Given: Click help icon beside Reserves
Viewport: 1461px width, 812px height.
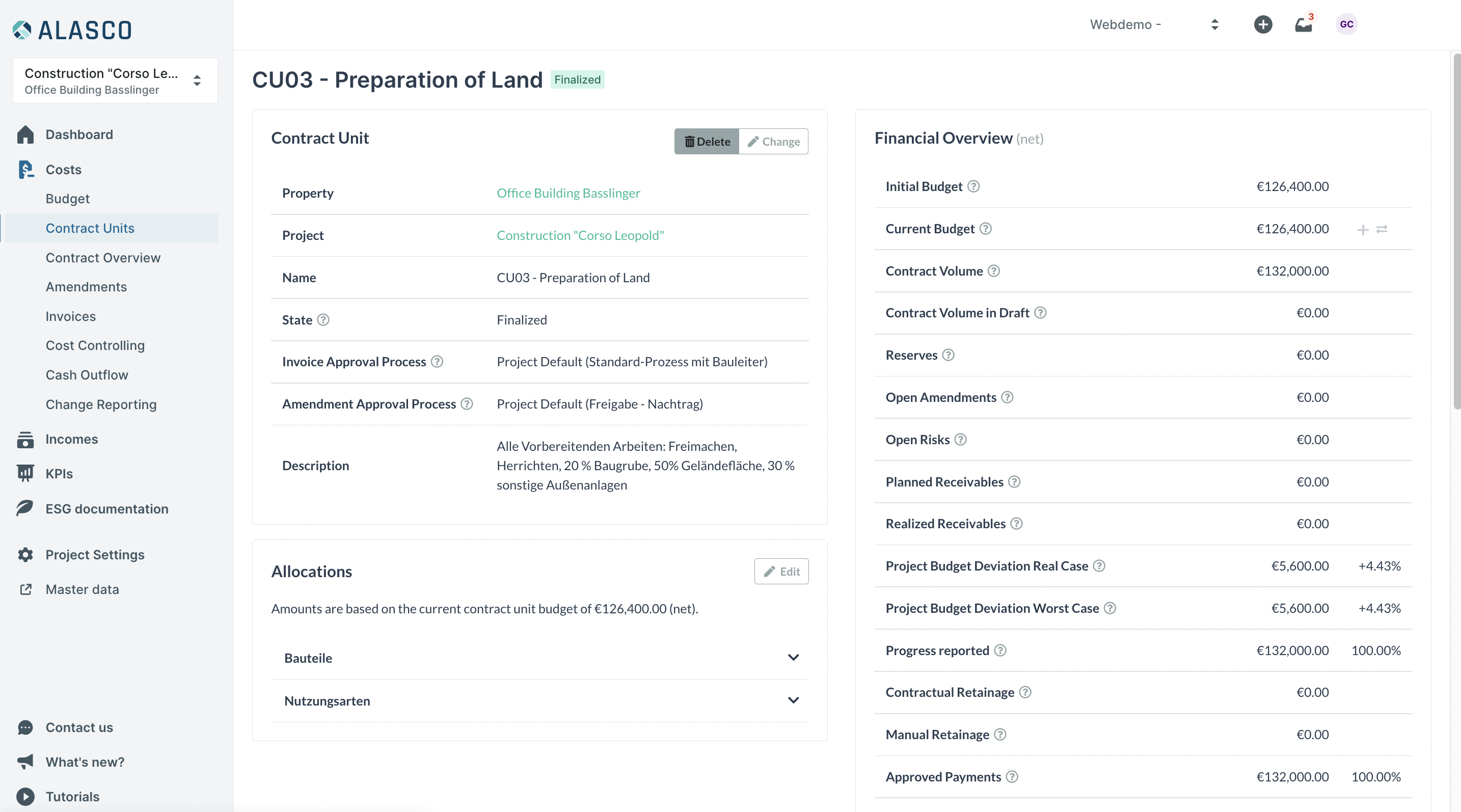Looking at the screenshot, I should click(949, 355).
